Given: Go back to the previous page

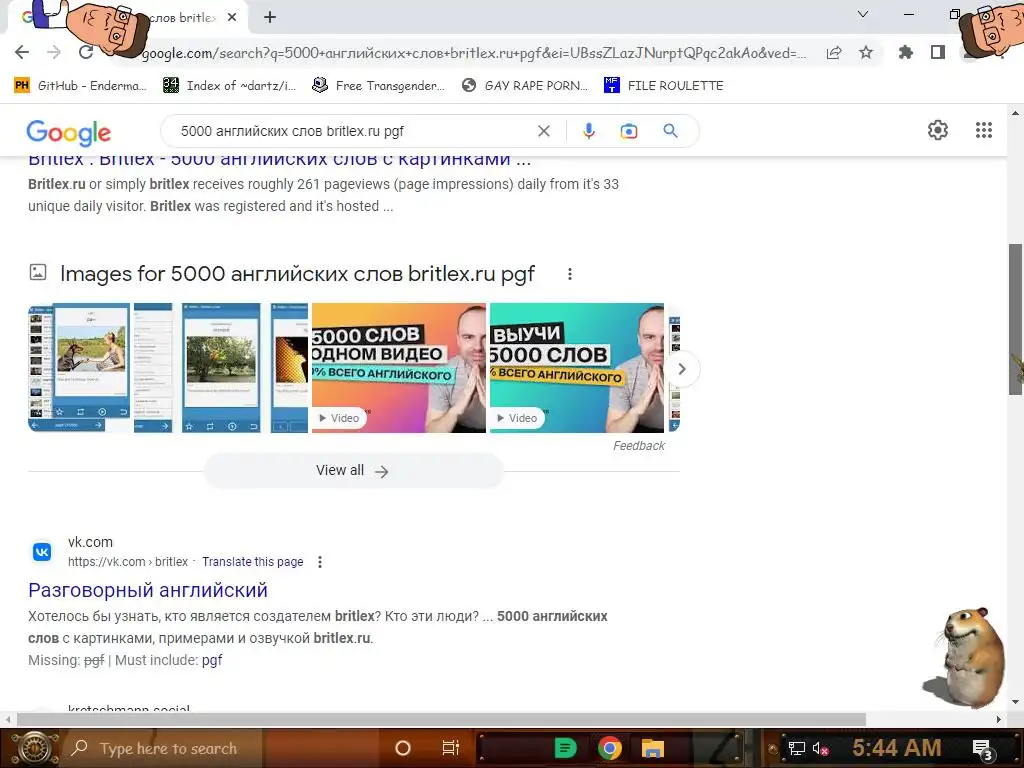Looking at the screenshot, I should coord(22,52).
